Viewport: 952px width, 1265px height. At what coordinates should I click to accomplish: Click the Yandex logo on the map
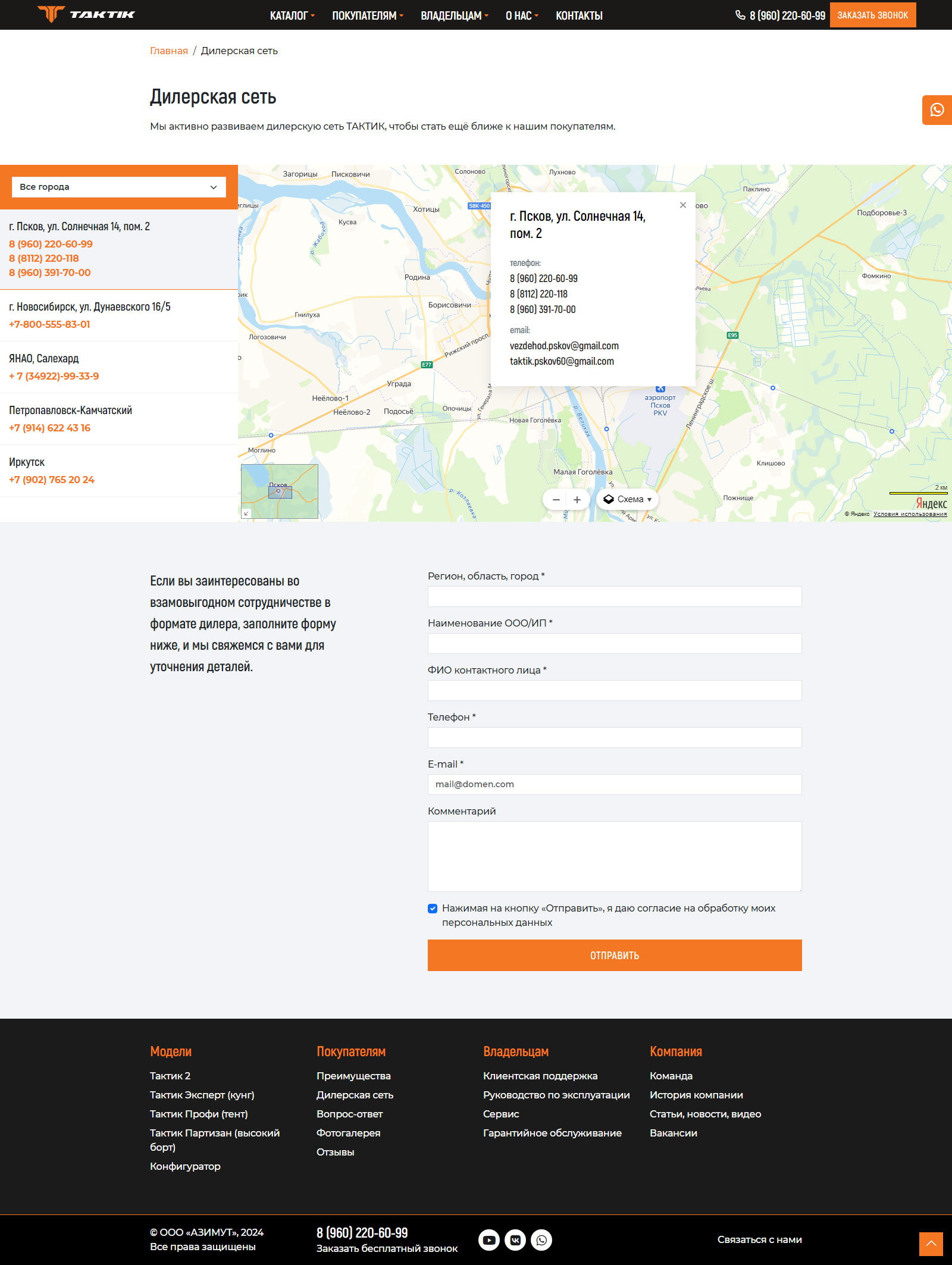931,503
